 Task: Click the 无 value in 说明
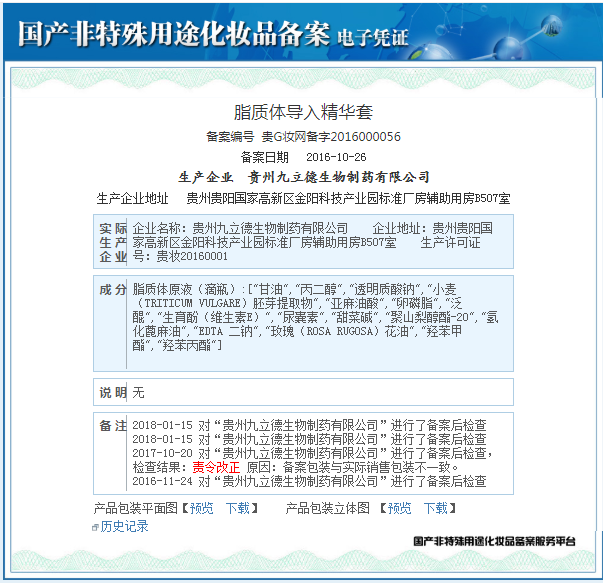138,392
